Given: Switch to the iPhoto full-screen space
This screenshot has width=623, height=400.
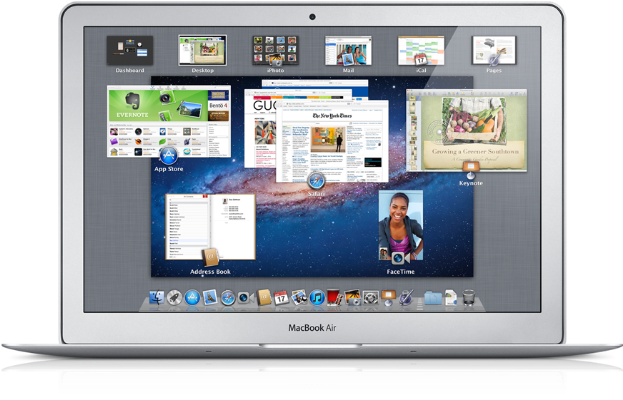Looking at the screenshot, I should click(275, 50).
